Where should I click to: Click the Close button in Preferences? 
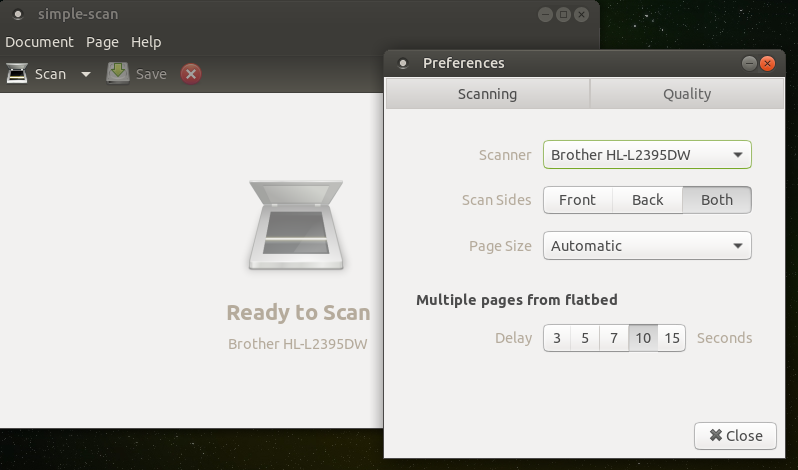pyautogui.click(x=735, y=436)
